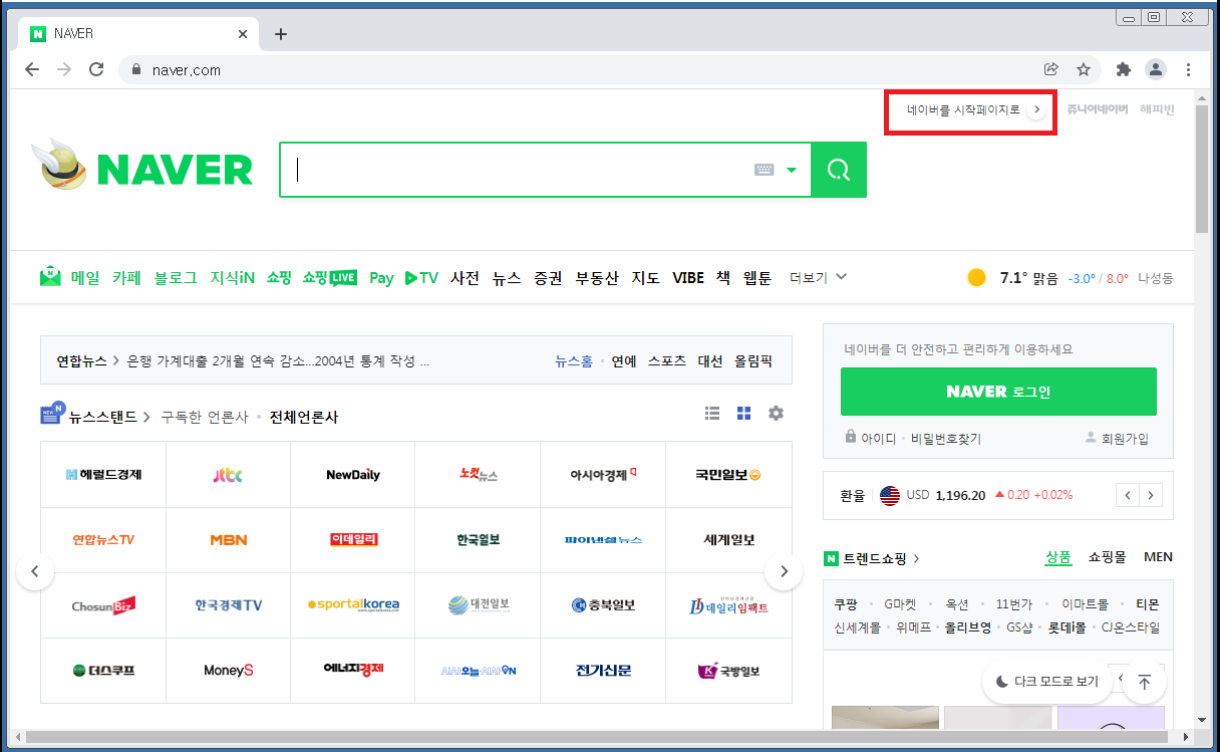Click the green NAVER 로그인 button
The width and height of the screenshot is (1220, 752).
coord(998,391)
